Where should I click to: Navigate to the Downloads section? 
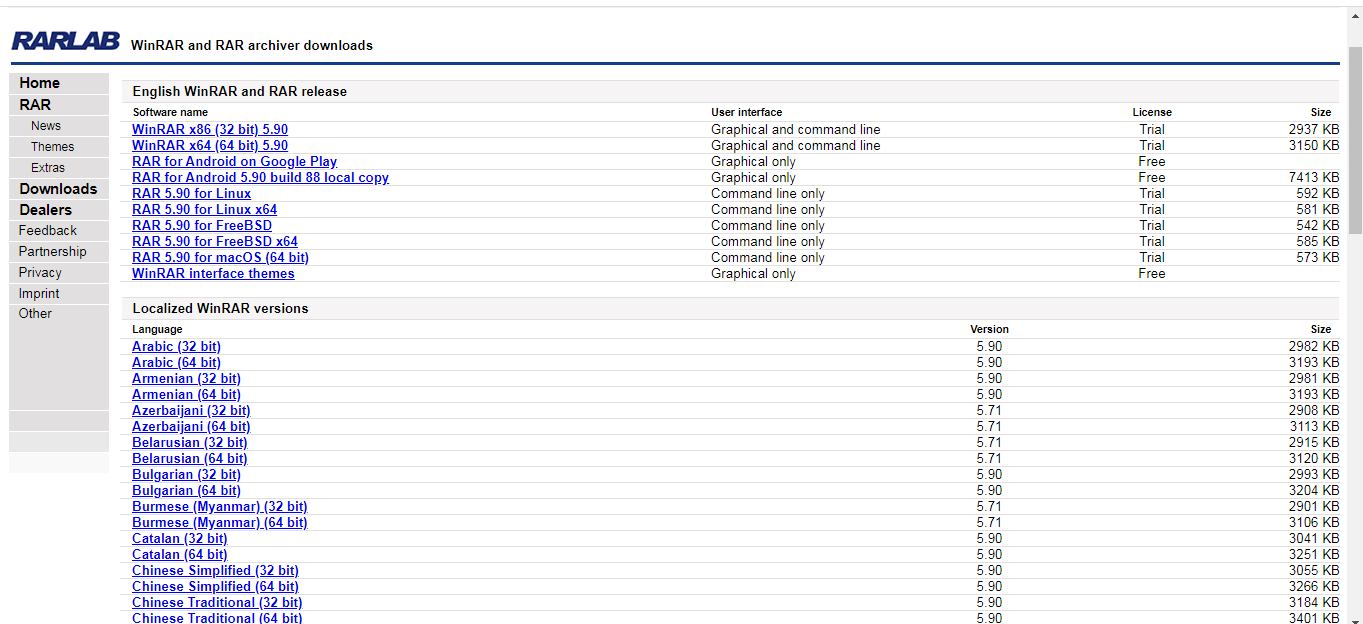coord(58,189)
